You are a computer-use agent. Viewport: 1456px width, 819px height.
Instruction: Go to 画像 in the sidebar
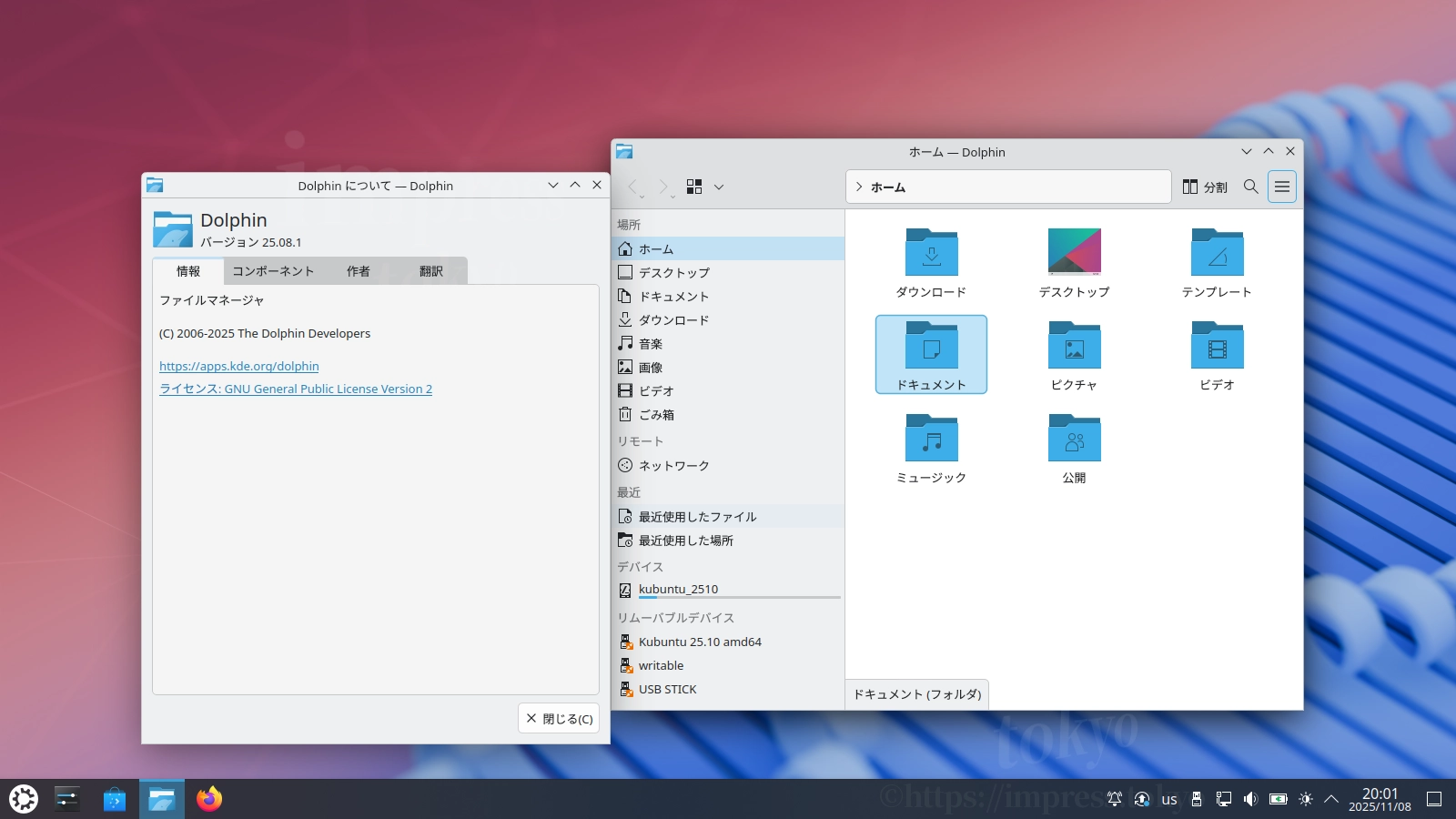[x=728, y=367]
